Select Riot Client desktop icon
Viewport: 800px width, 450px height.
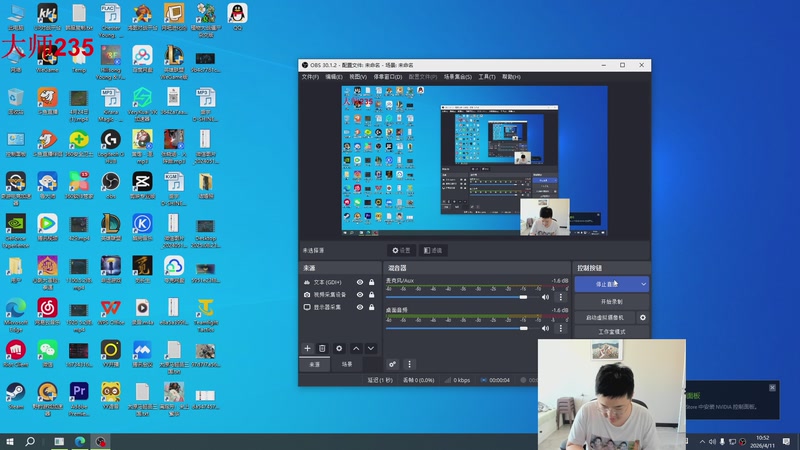16,354
